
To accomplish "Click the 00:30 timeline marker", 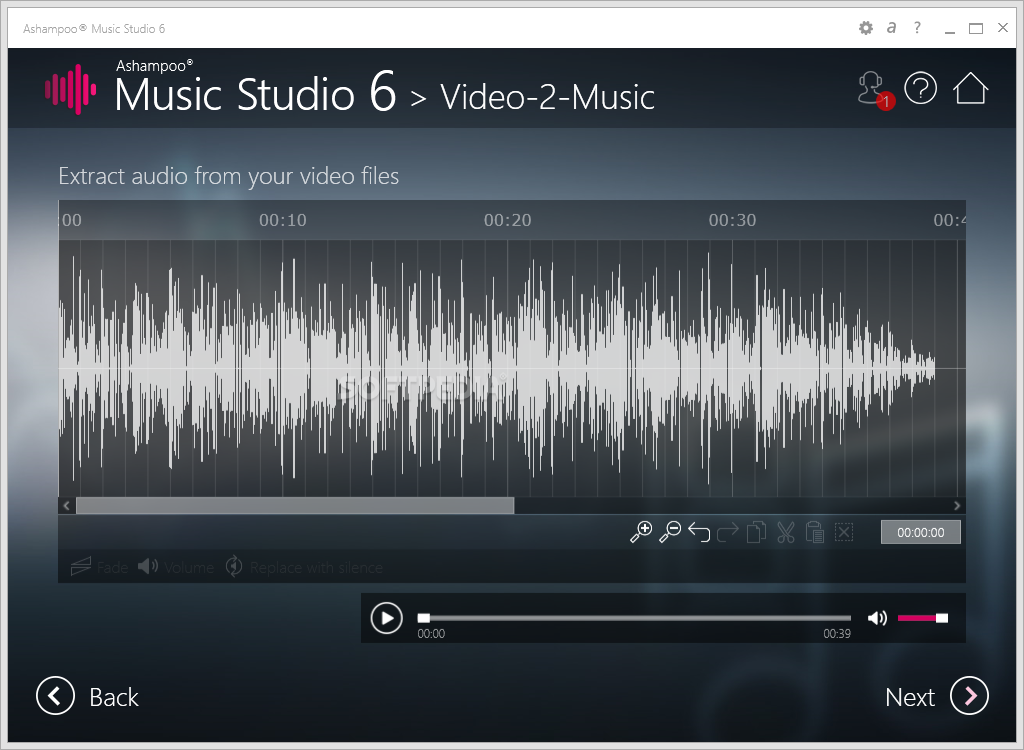I will 732,220.
